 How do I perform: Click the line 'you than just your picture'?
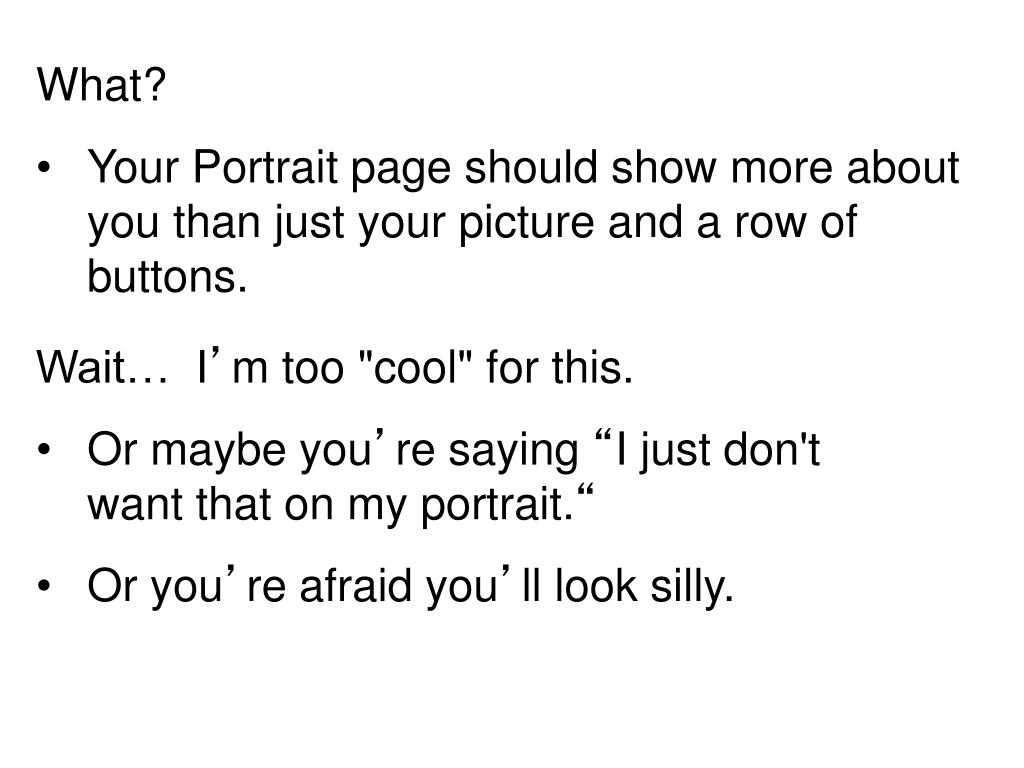(341, 224)
